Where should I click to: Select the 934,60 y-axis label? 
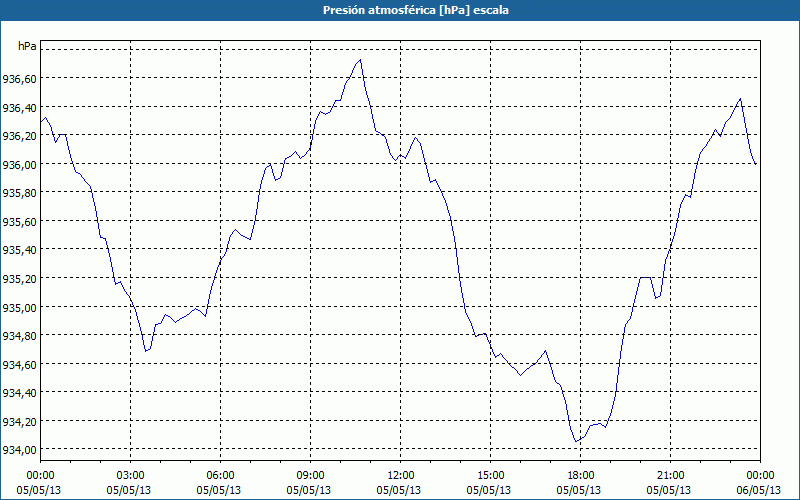pos(19,364)
